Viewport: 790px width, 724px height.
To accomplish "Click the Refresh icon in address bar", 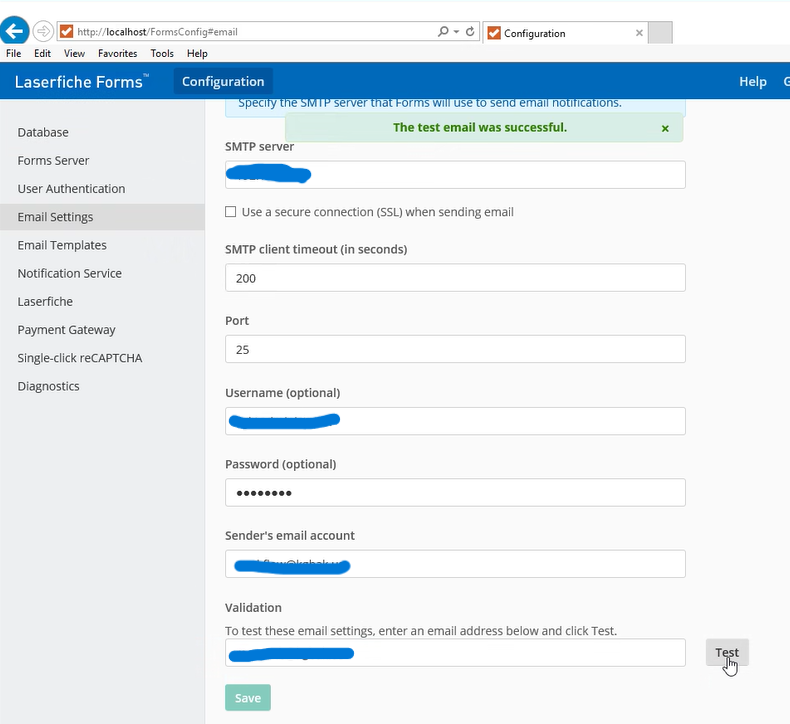I will (470, 31).
